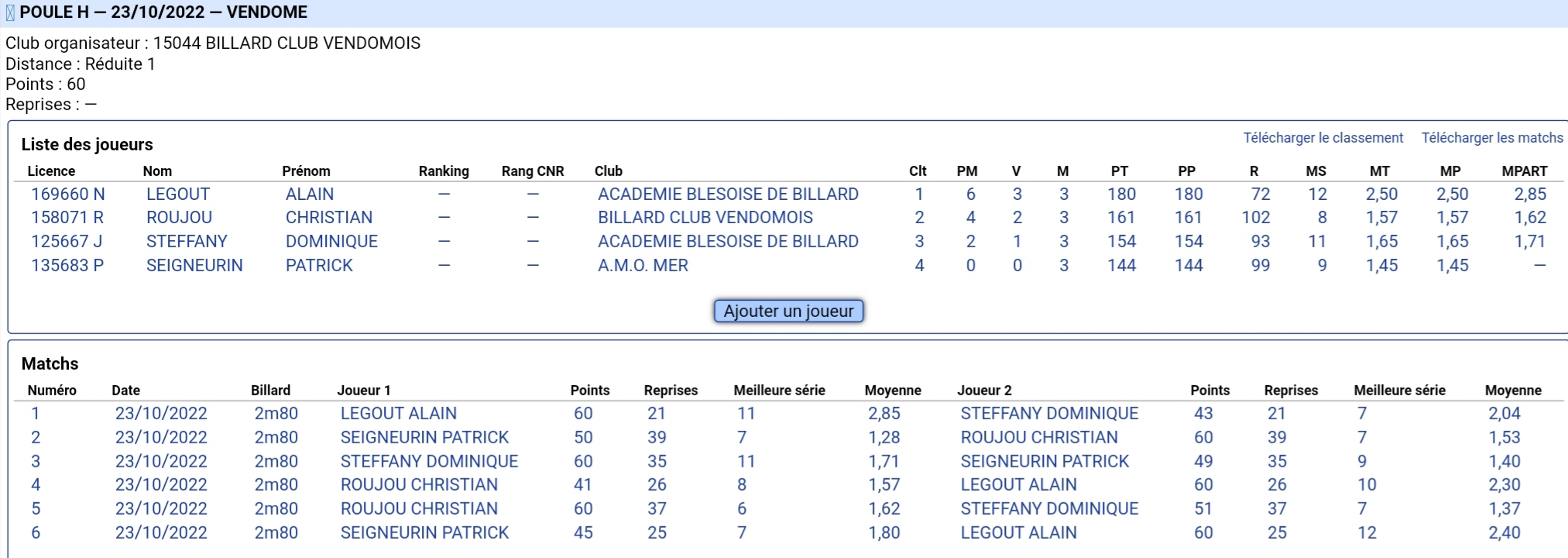Open match number 1

tap(35, 414)
